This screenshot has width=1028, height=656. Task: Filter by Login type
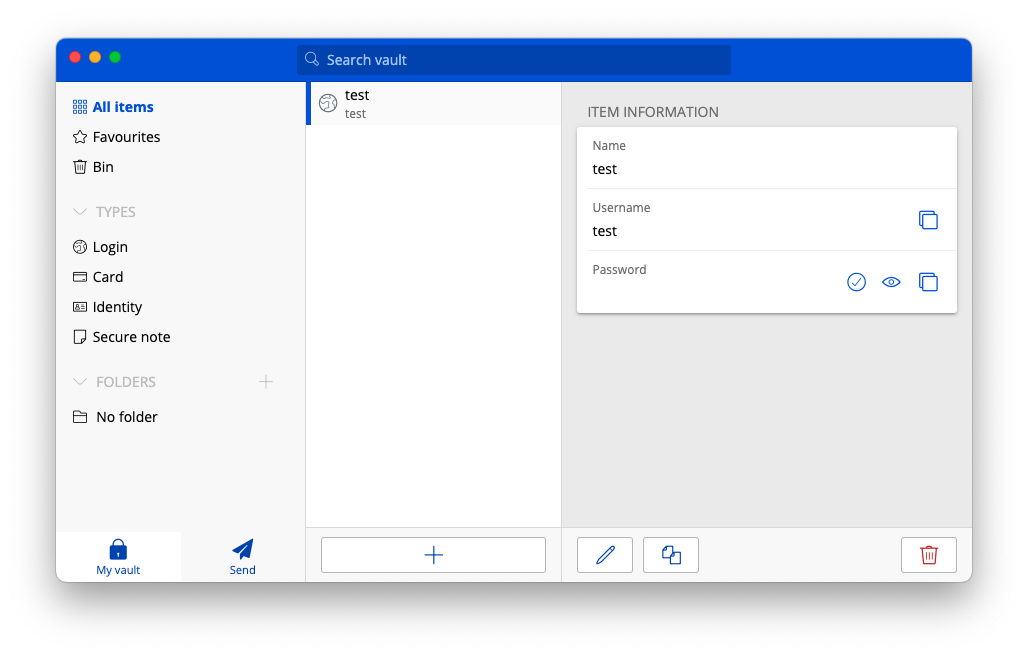[x=100, y=247]
